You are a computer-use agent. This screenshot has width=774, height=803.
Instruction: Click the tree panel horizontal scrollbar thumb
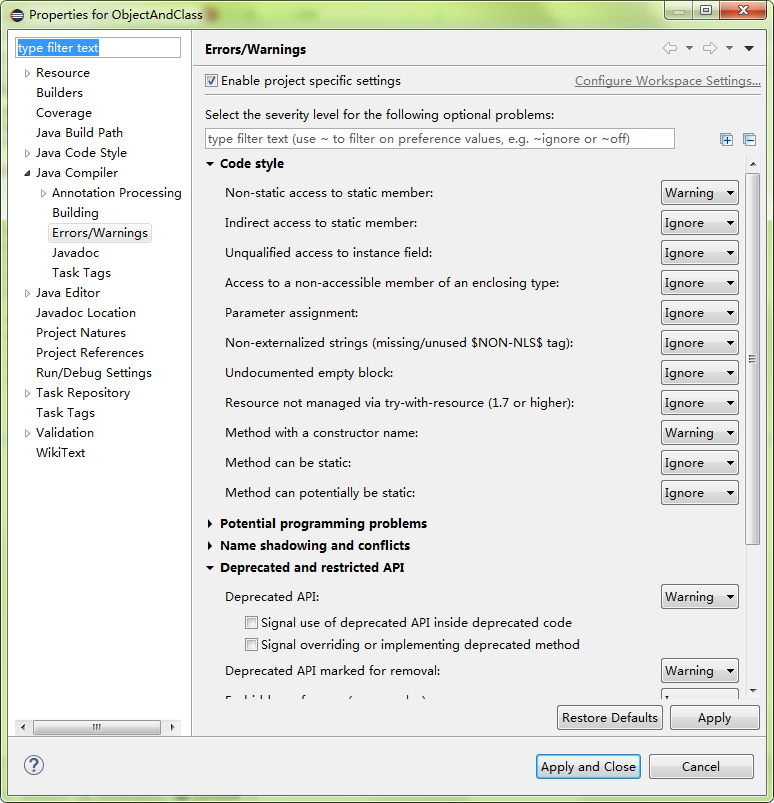(x=97, y=727)
